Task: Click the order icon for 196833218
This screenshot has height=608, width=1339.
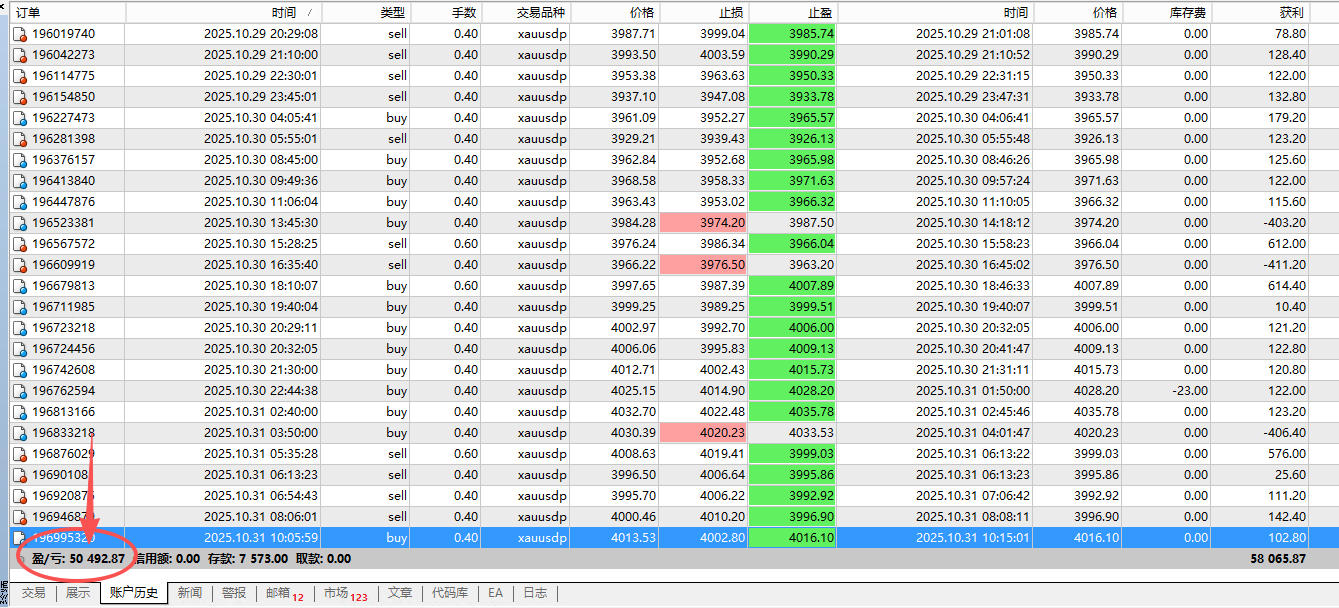Action: click(x=19, y=433)
